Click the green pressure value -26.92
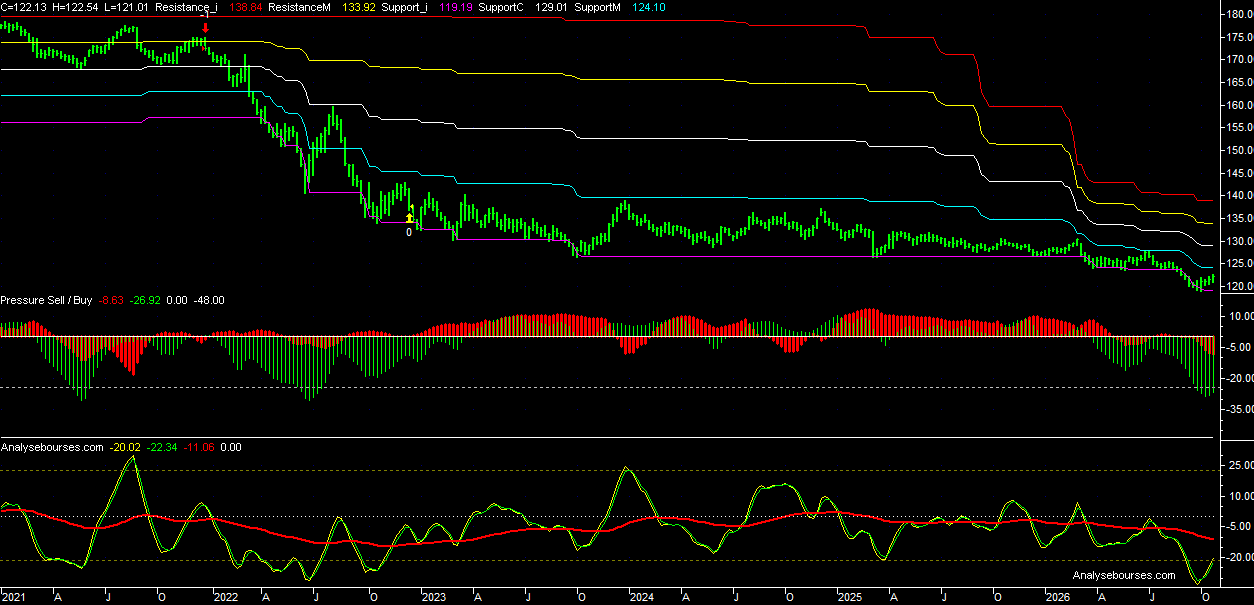Image resolution: width=1254 pixels, height=605 pixels. point(146,300)
